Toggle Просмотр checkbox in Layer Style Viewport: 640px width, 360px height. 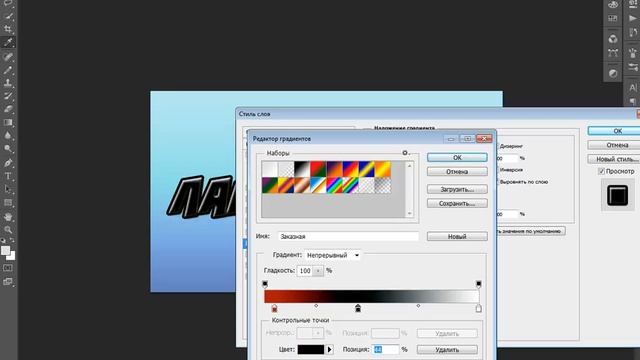tap(601, 171)
